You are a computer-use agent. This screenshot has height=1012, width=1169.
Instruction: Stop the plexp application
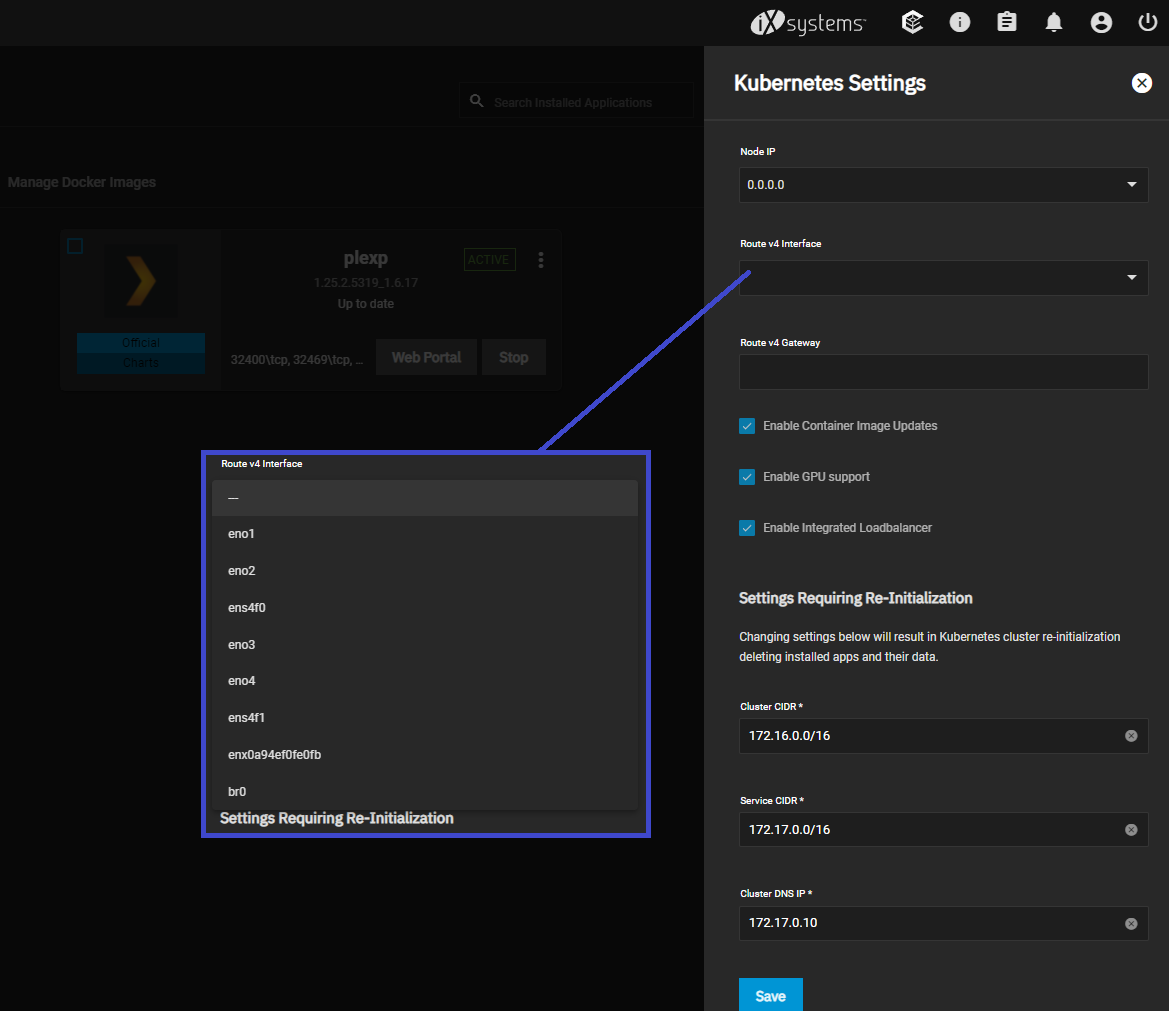click(x=514, y=357)
